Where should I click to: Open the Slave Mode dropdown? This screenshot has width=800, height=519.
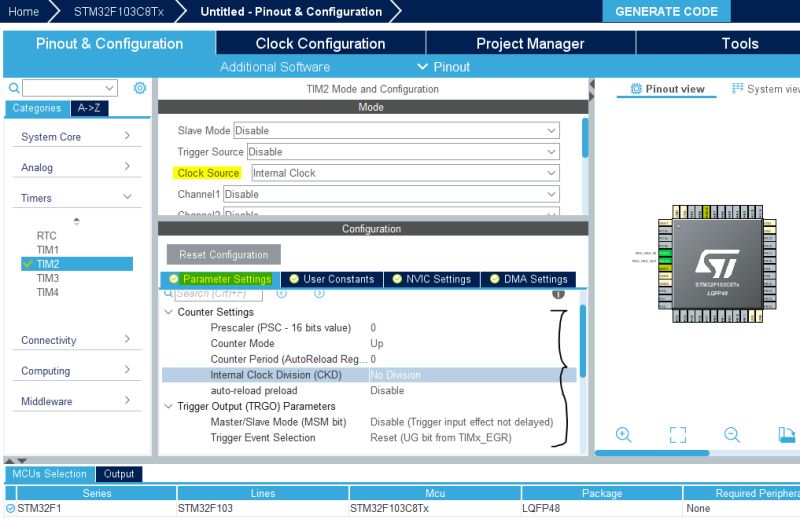396,131
